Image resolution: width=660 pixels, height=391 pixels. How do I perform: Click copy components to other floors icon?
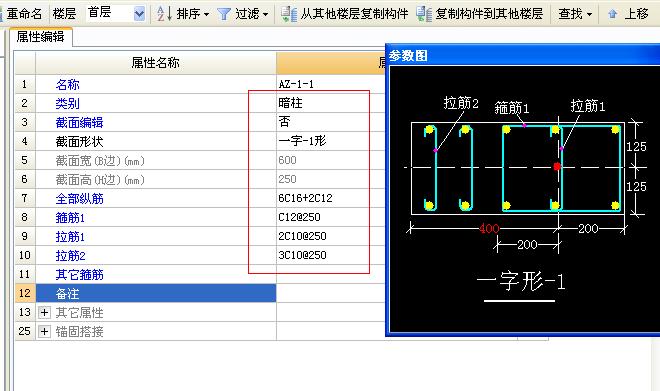tap(424, 14)
